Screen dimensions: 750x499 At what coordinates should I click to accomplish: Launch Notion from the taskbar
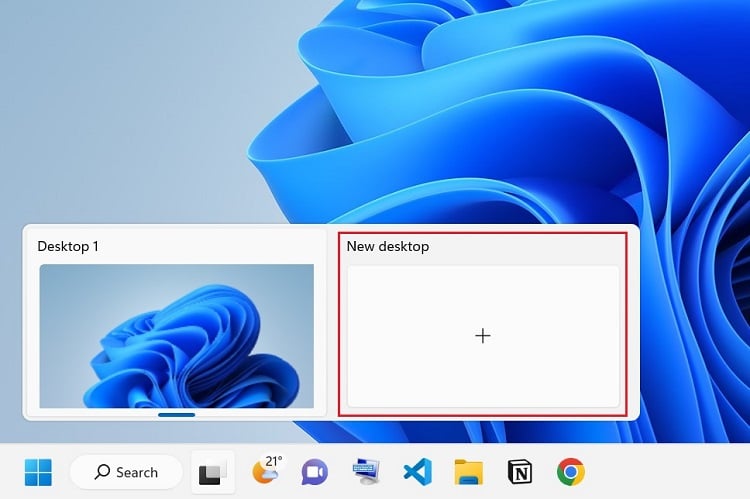pyautogui.click(x=519, y=472)
